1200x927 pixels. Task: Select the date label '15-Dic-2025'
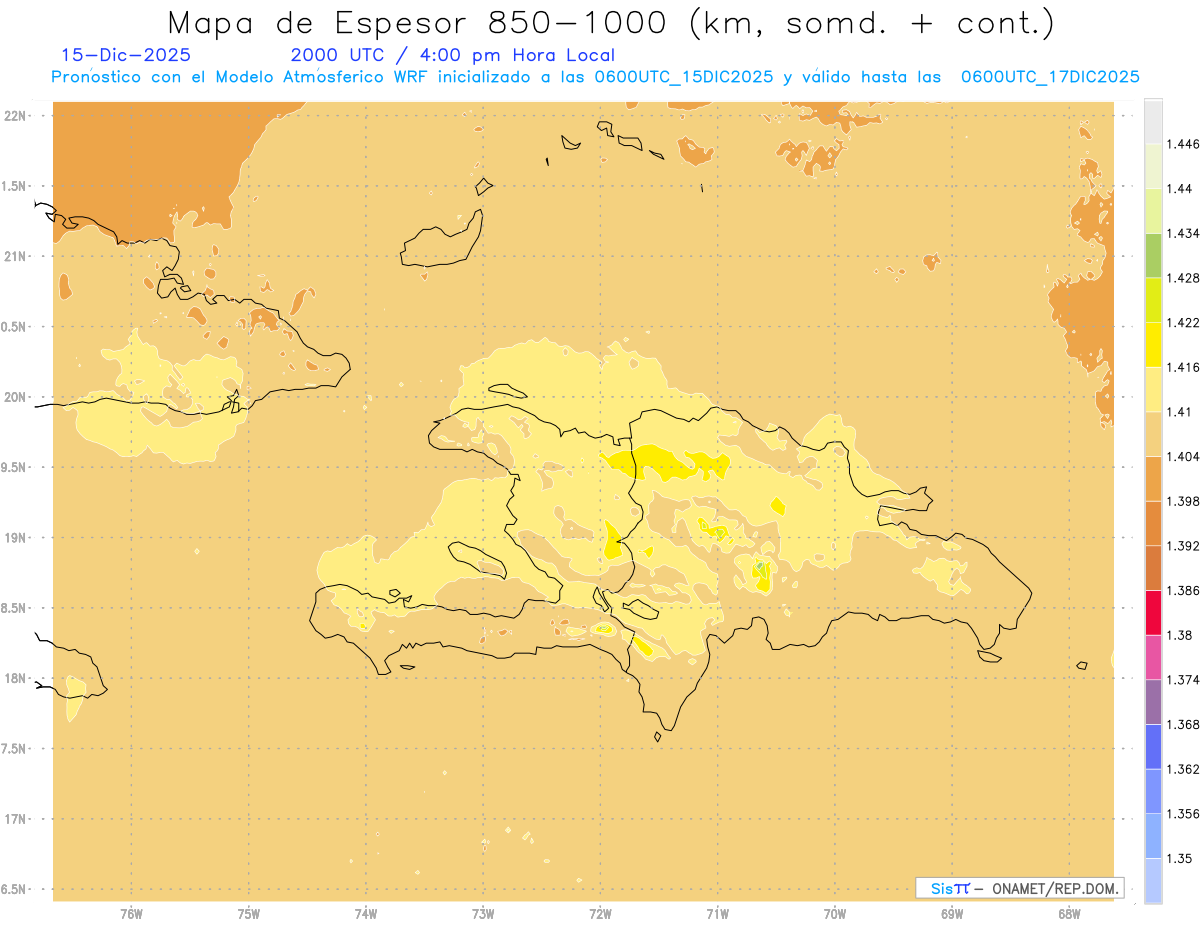tap(127, 56)
